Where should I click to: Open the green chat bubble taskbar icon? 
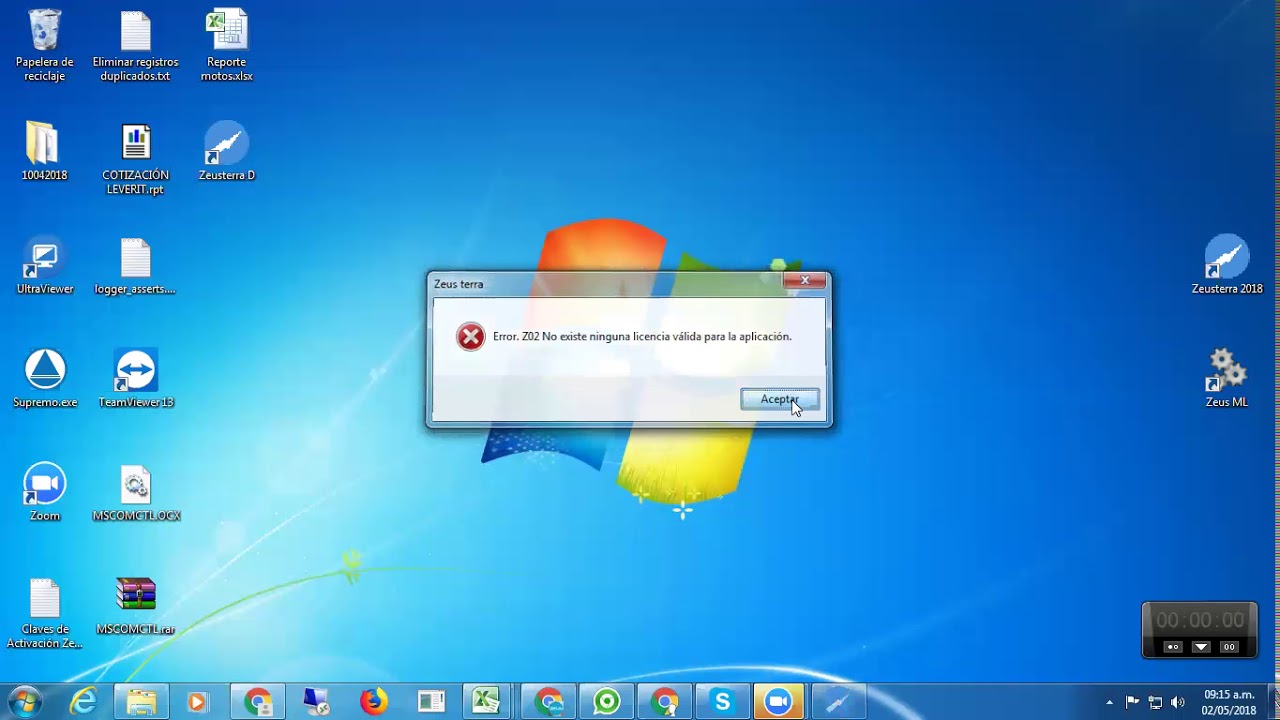click(x=607, y=702)
